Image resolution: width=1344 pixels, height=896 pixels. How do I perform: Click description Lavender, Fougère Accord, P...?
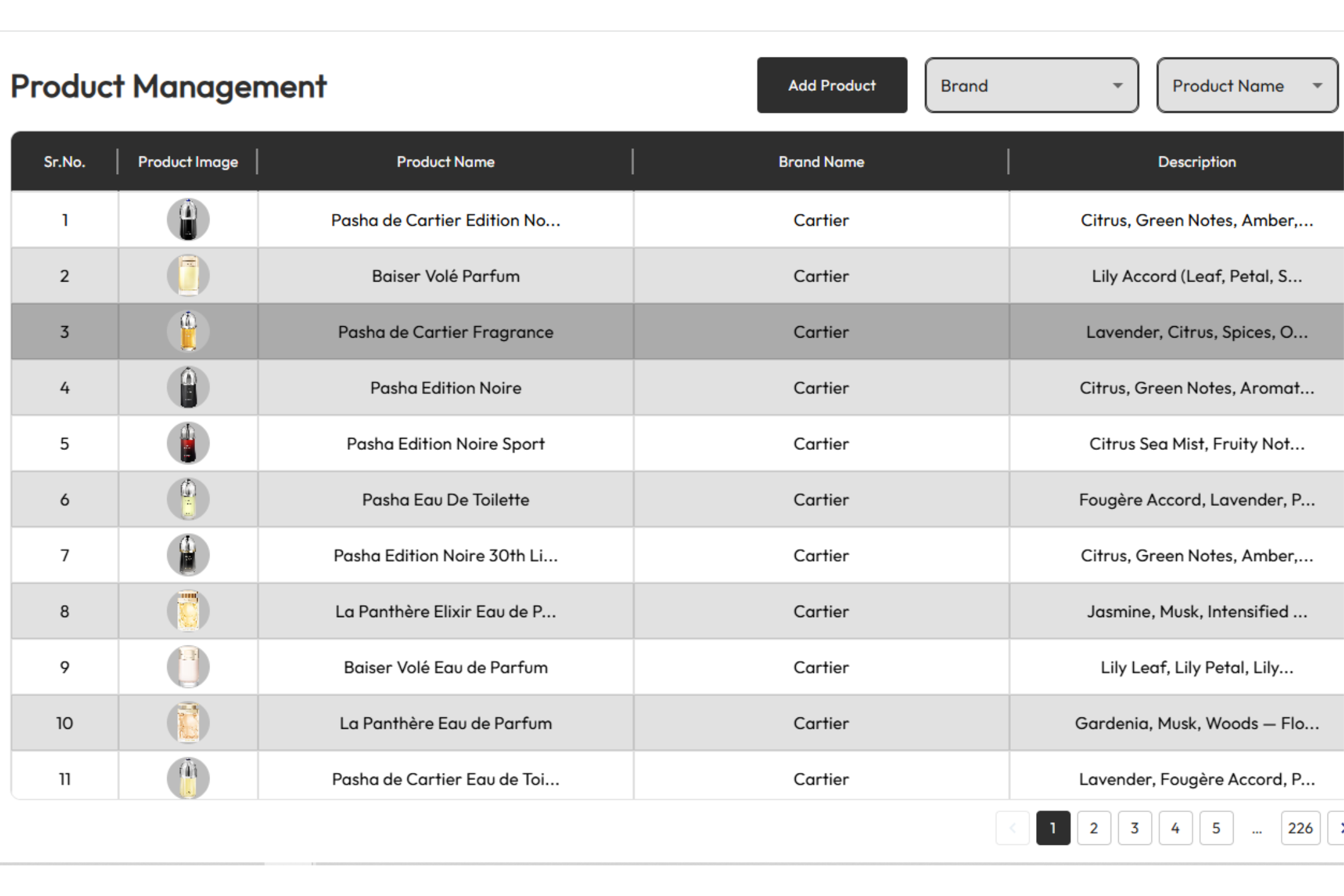click(x=1196, y=779)
